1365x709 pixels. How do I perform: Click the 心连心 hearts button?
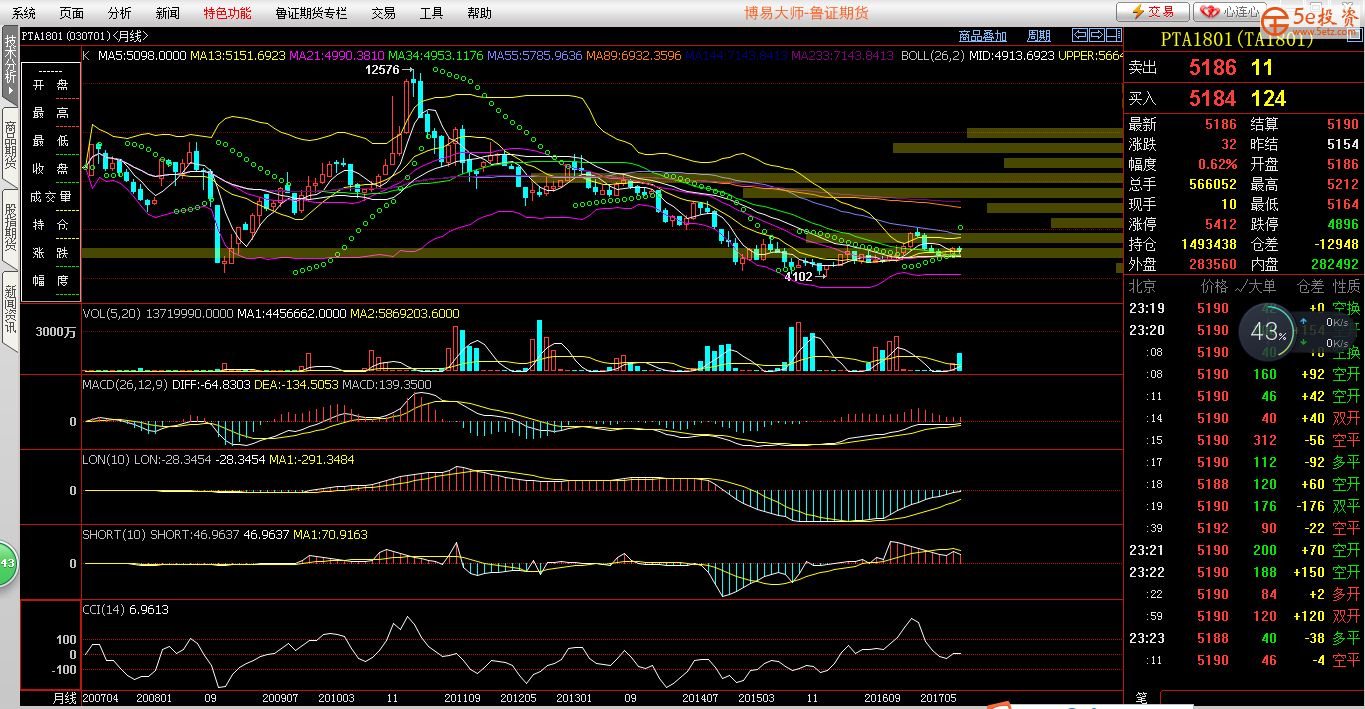(x=1230, y=12)
